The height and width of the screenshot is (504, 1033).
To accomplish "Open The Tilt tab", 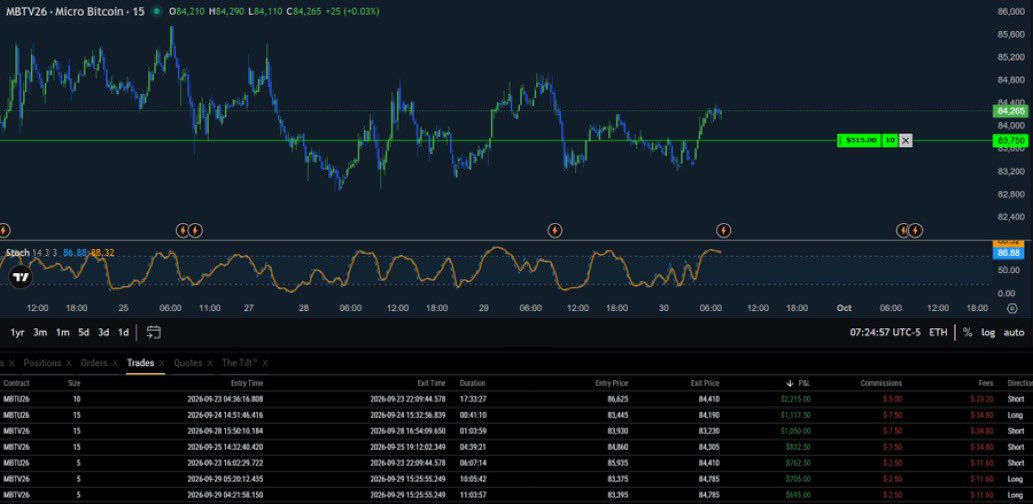I will [240, 363].
